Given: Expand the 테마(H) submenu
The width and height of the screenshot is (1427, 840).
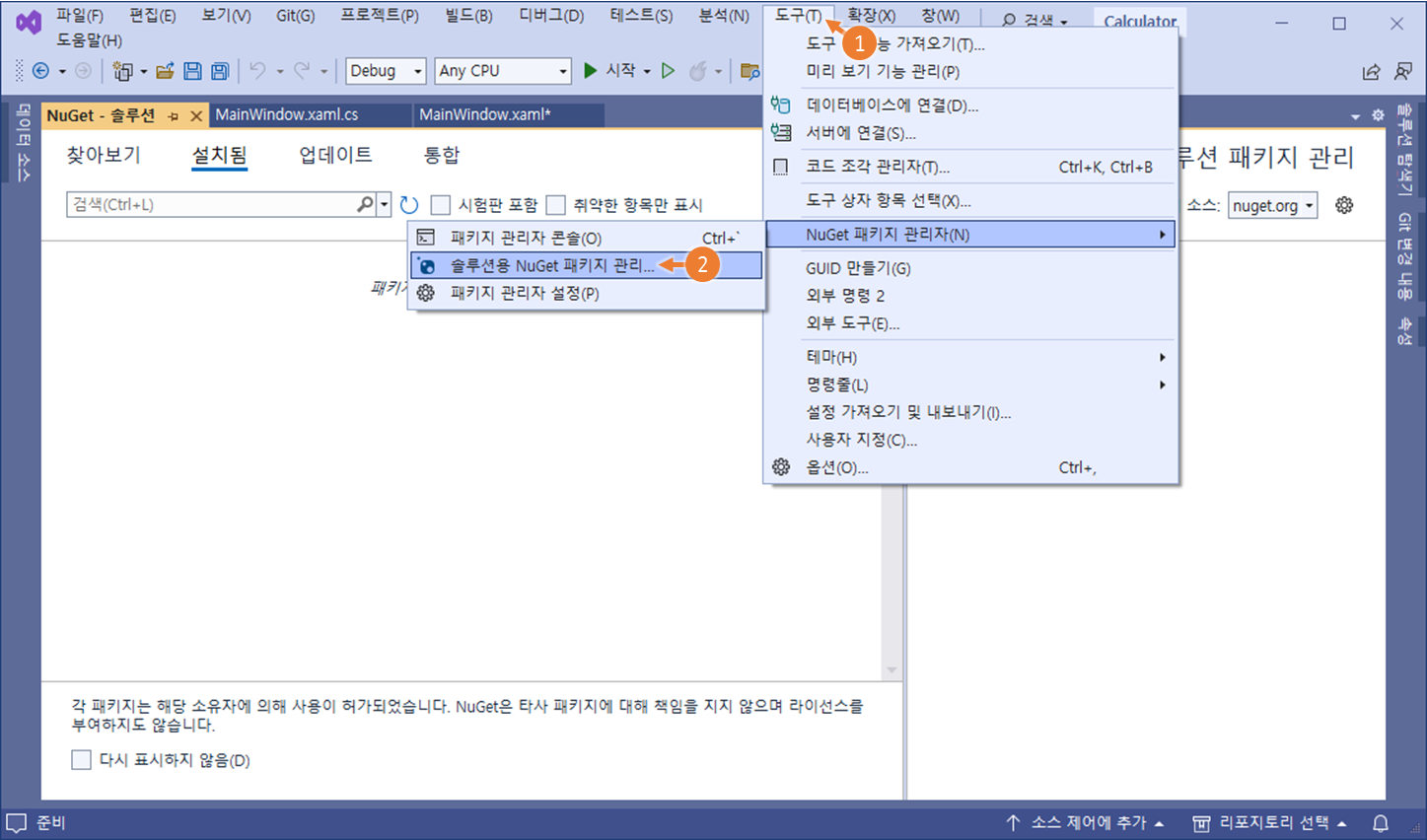Looking at the screenshot, I should coord(971,357).
